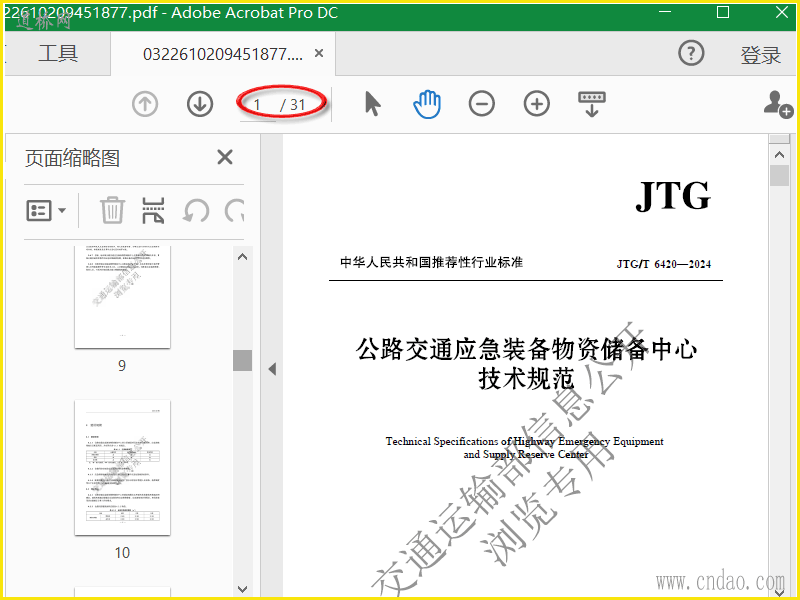The image size is (800, 600).
Task: Select the page 9 thumbnail
Action: (122, 297)
